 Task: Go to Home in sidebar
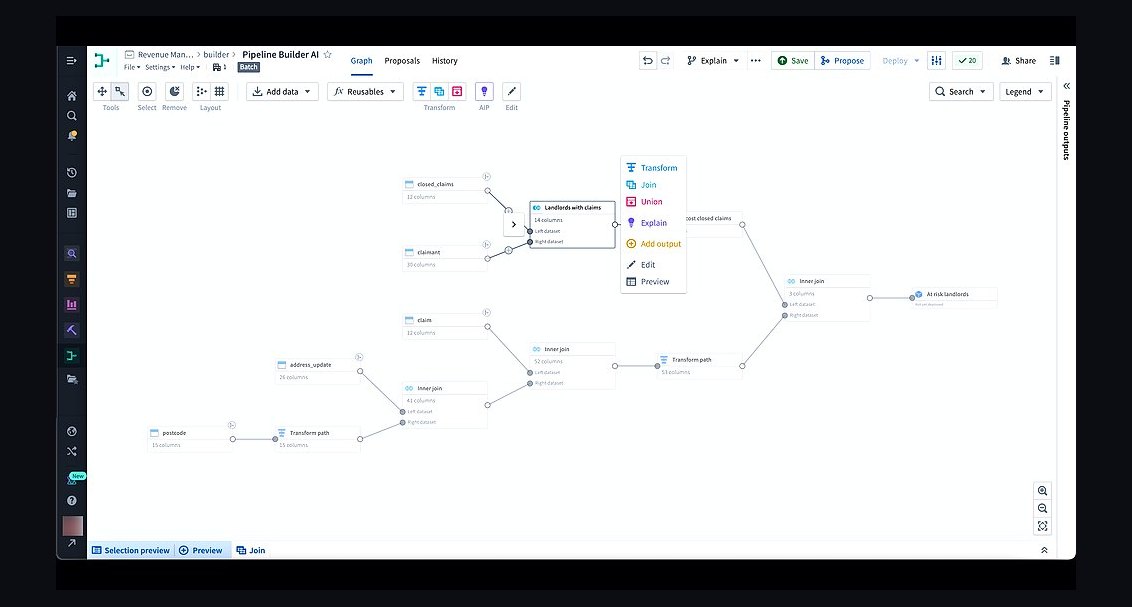pos(71,96)
